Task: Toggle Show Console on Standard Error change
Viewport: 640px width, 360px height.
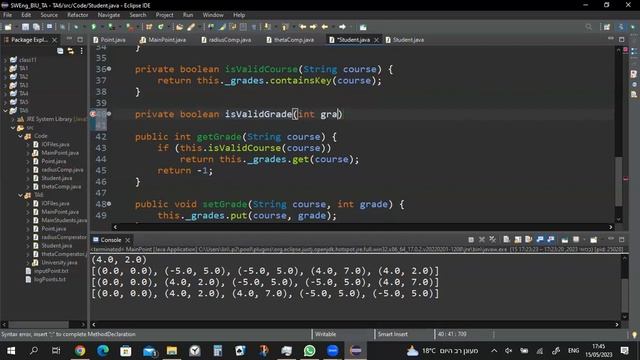Action: coord(551,240)
